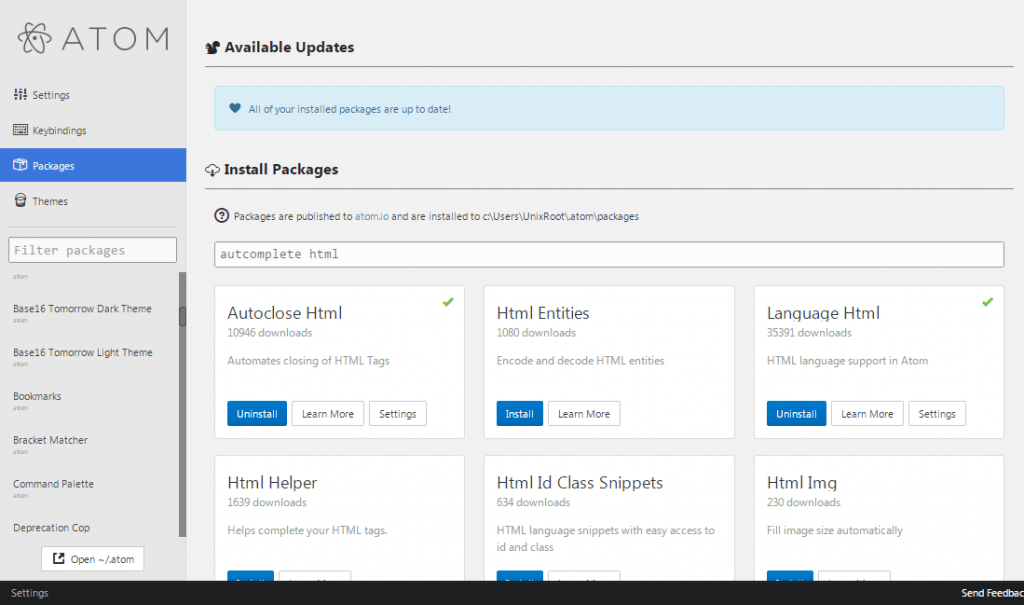Click the cloud-download icon beside Install Packages
The height and width of the screenshot is (605, 1024).
tap(212, 169)
